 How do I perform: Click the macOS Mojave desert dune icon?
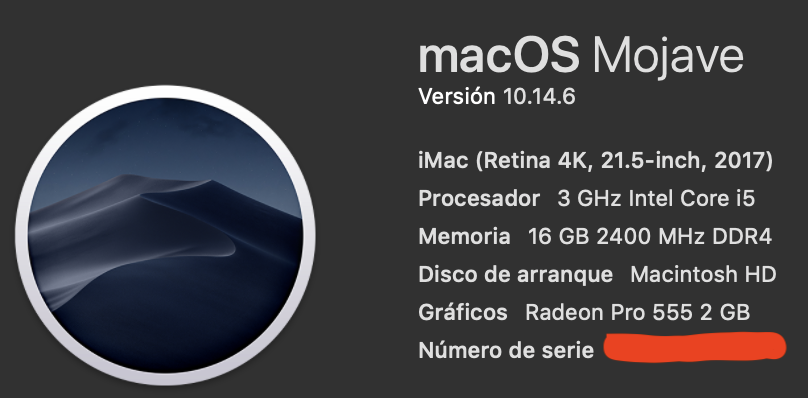[165, 236]
